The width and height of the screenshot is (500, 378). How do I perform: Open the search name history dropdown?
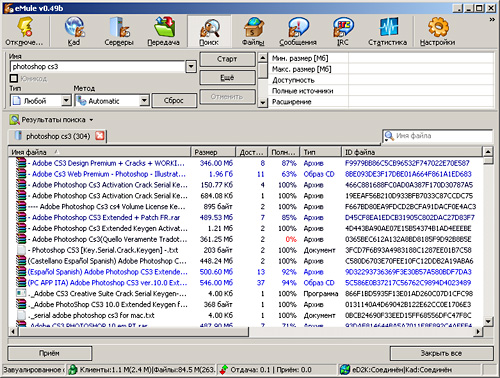pos(191,66)
